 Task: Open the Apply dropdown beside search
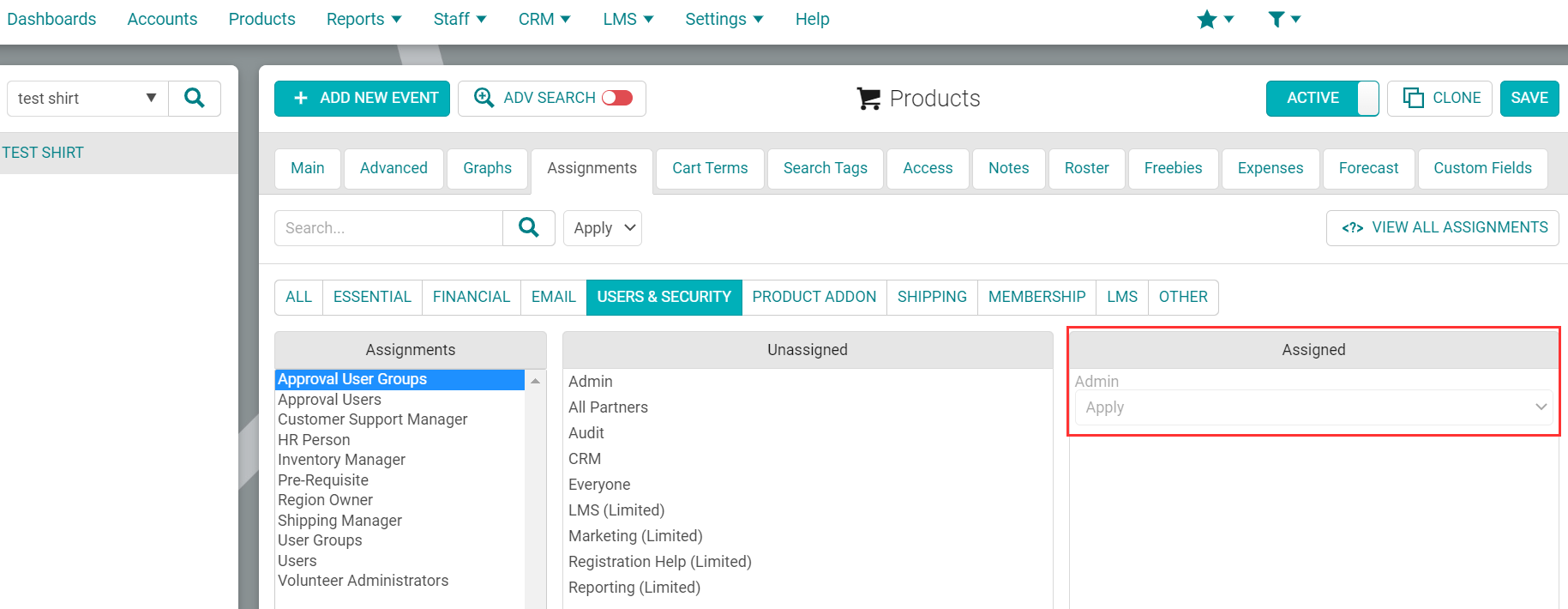pos(603,228)
